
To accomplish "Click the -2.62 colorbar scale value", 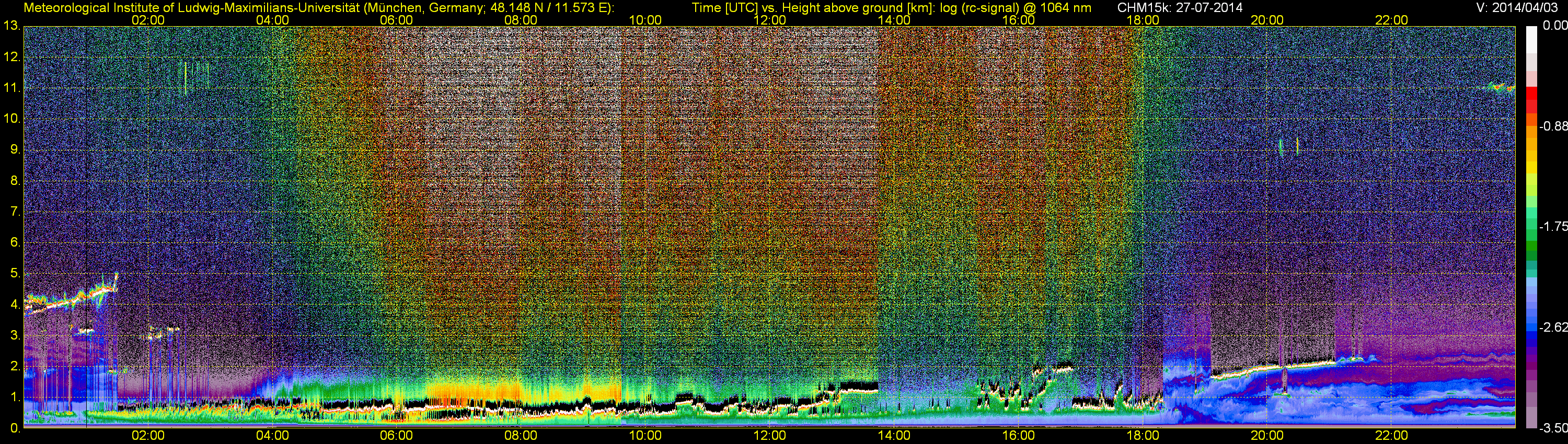I will click(1553, 327).
